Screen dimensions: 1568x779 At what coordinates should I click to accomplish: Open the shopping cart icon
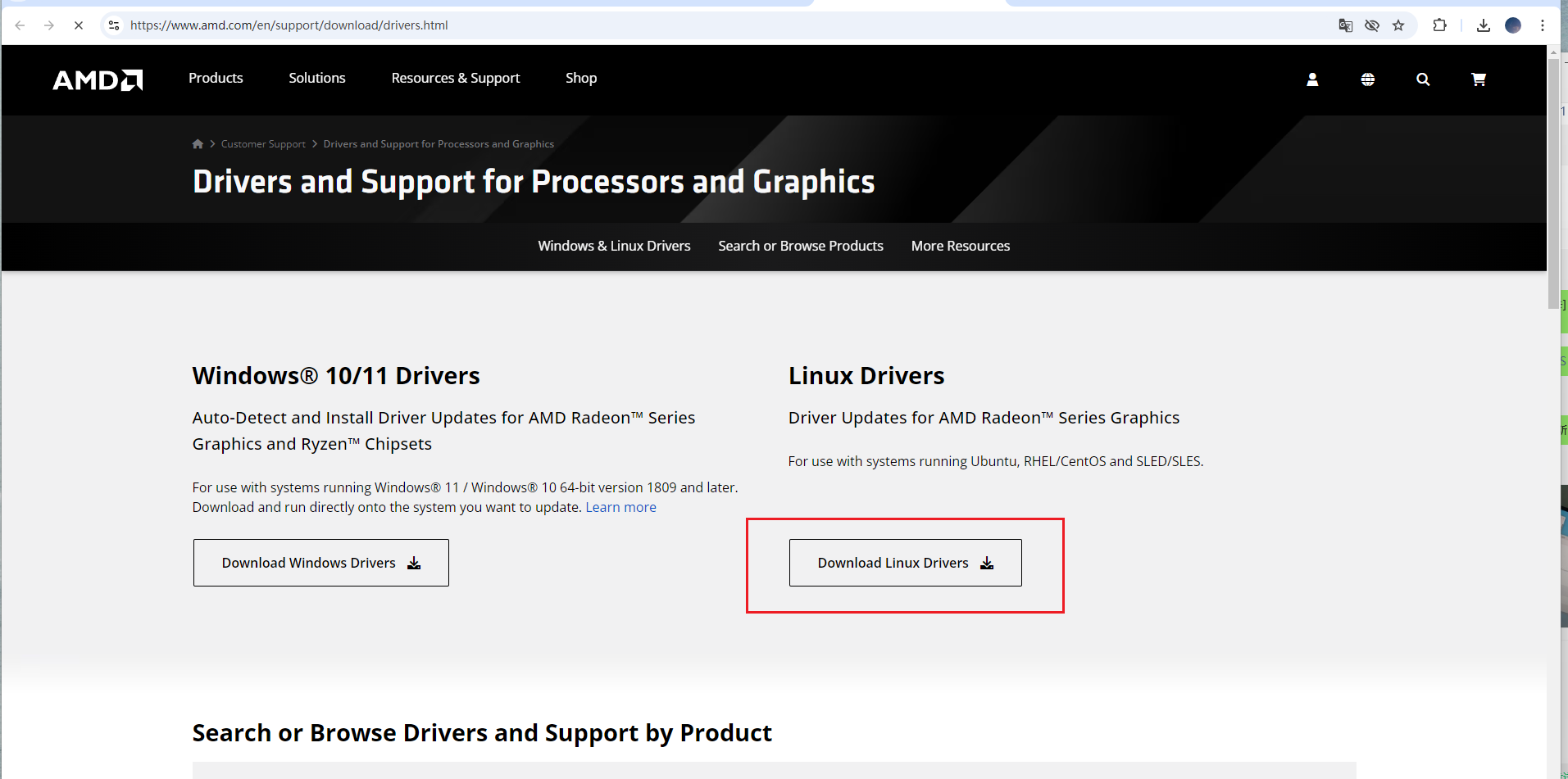(x=1479, y=79)
